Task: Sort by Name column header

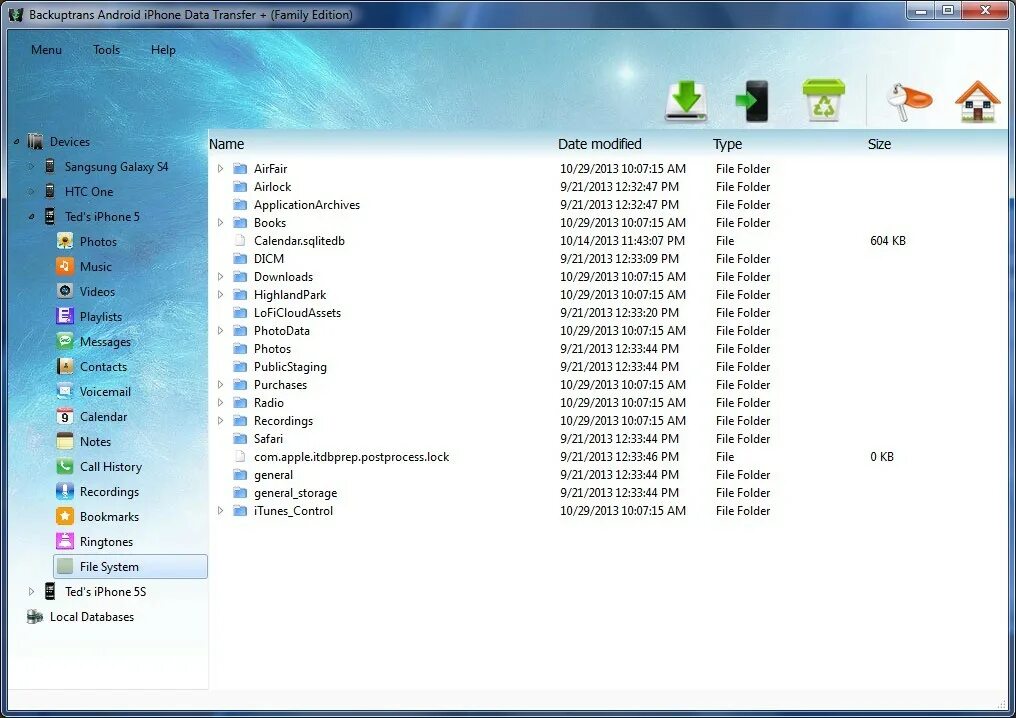Action: pos(227,144)
